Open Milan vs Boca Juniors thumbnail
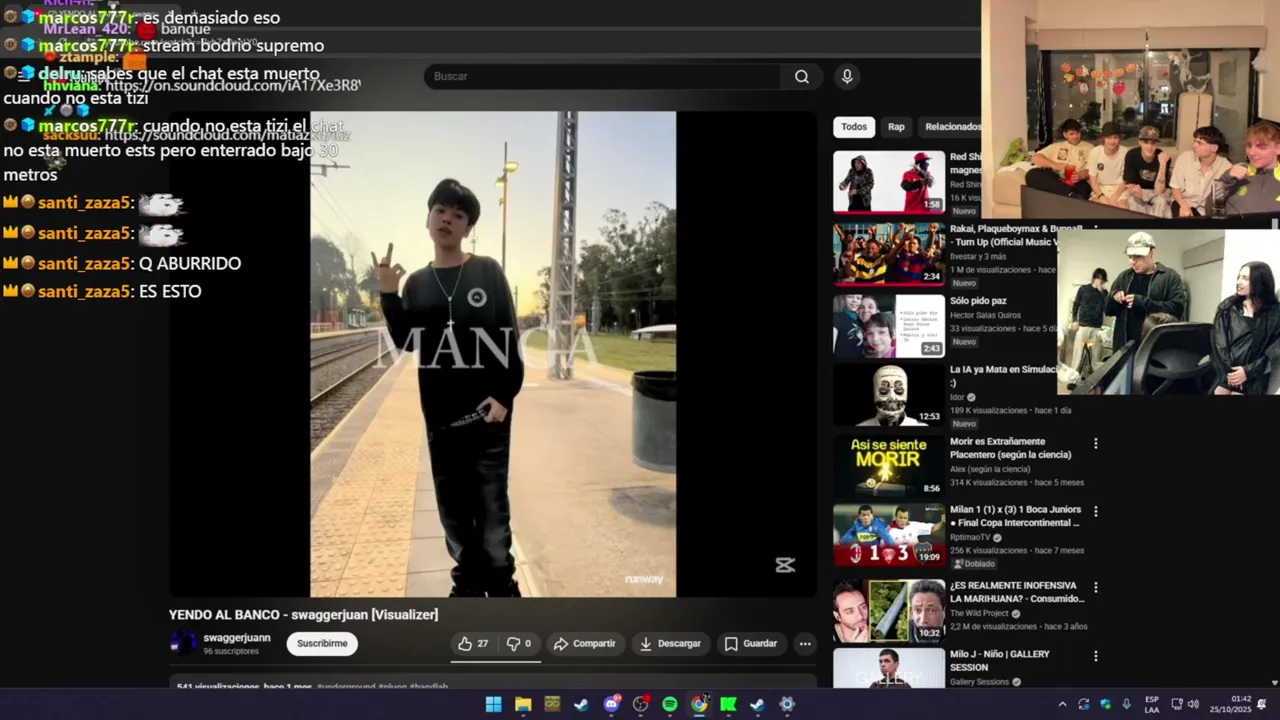 (x=889, y=535)
